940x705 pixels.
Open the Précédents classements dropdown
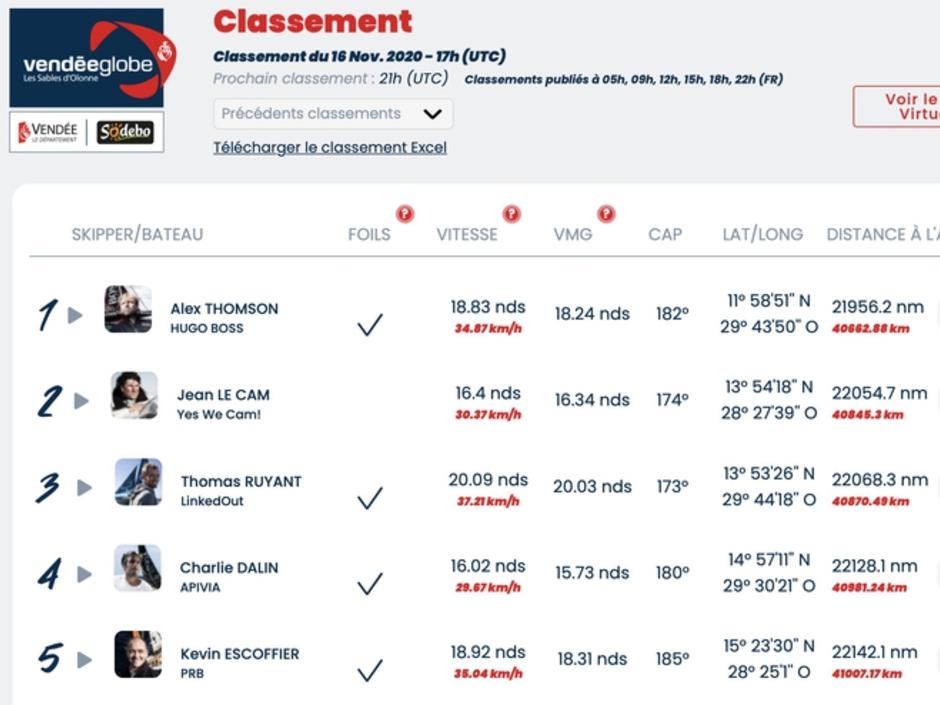pos(333,114)
